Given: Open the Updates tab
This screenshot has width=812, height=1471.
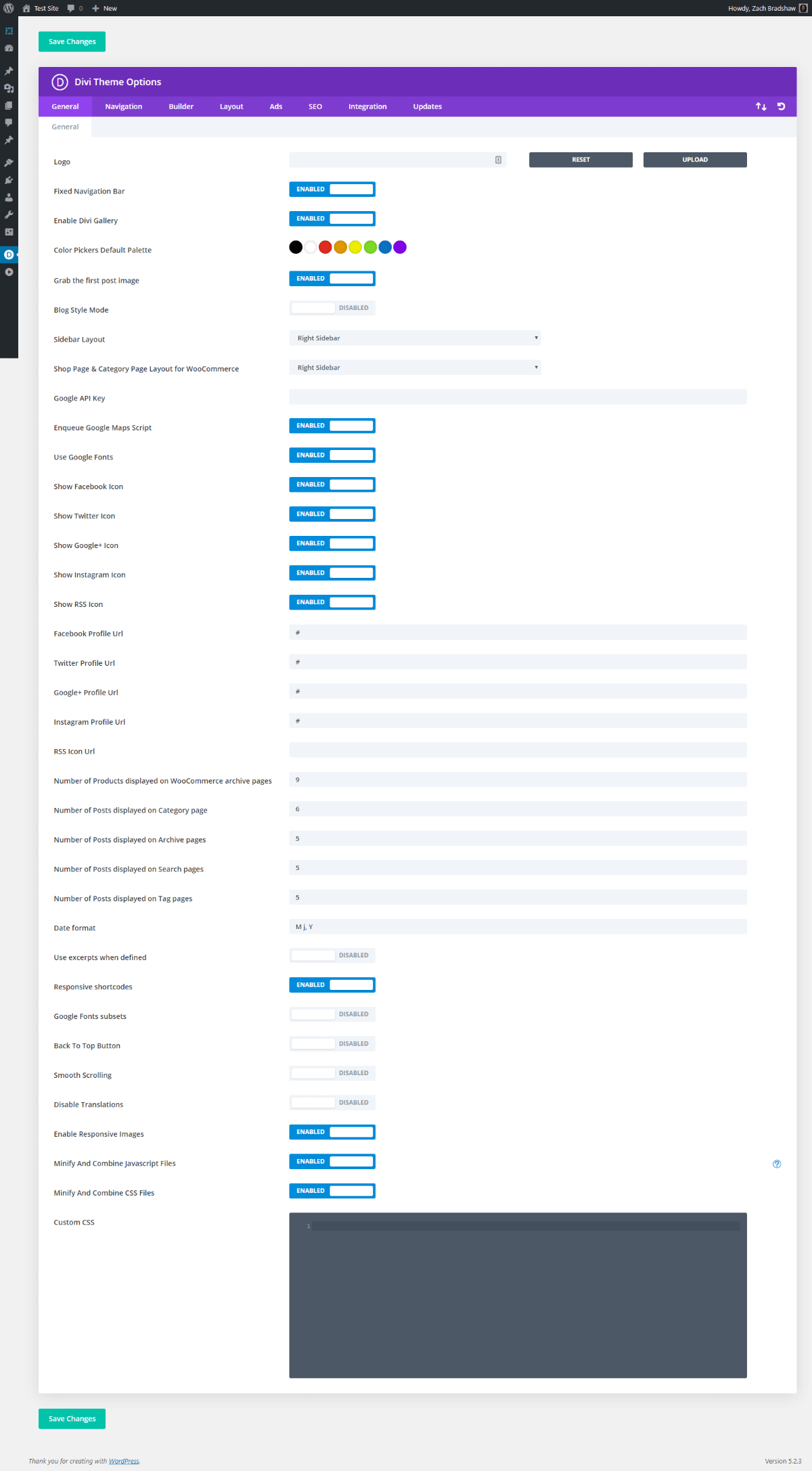Looking at the screenshot, I should [428, 106].
